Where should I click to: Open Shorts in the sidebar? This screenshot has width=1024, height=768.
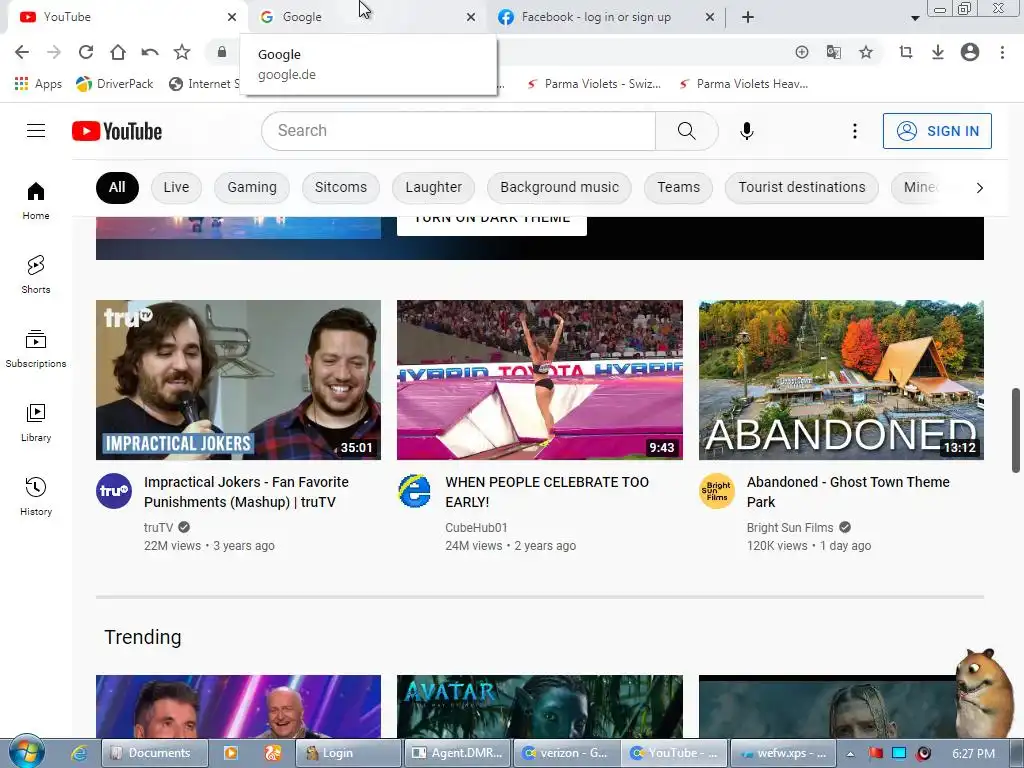click(x=36, y=274)
